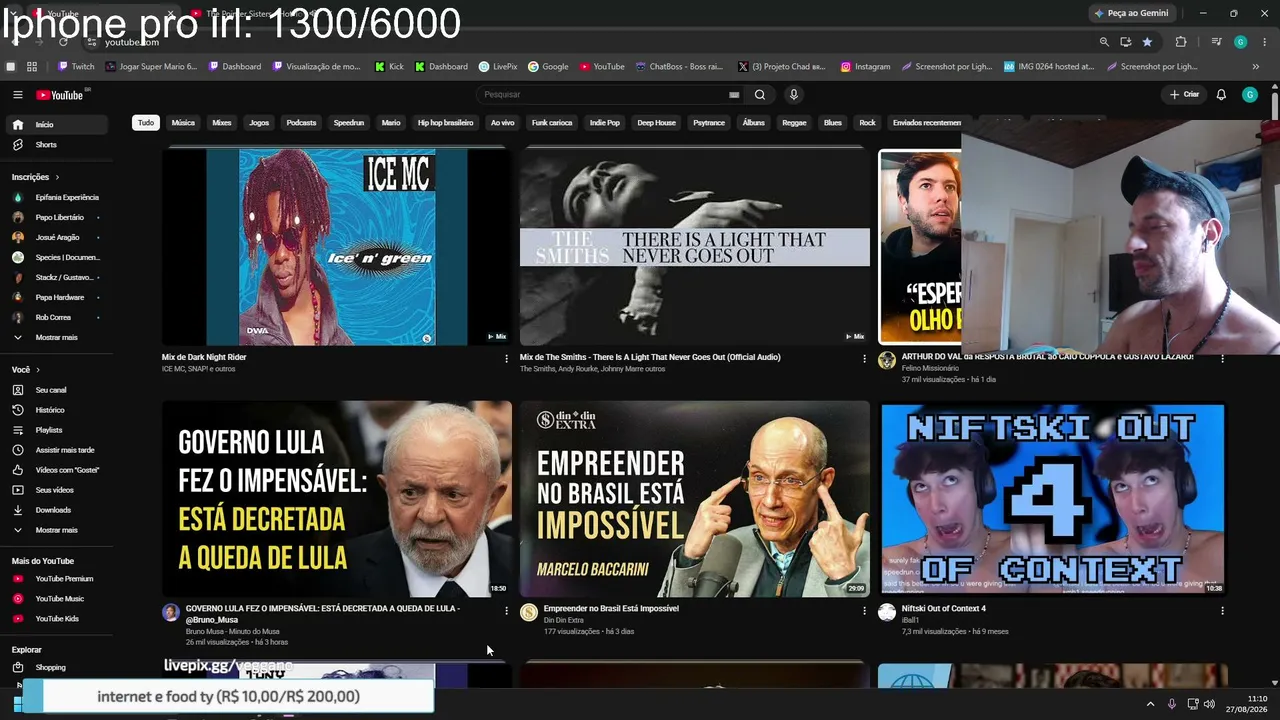Open Epifania Experiência channel subscription
Image resolution: width=1280 pixels, height=720 pixels.
[x=56, y=198]
